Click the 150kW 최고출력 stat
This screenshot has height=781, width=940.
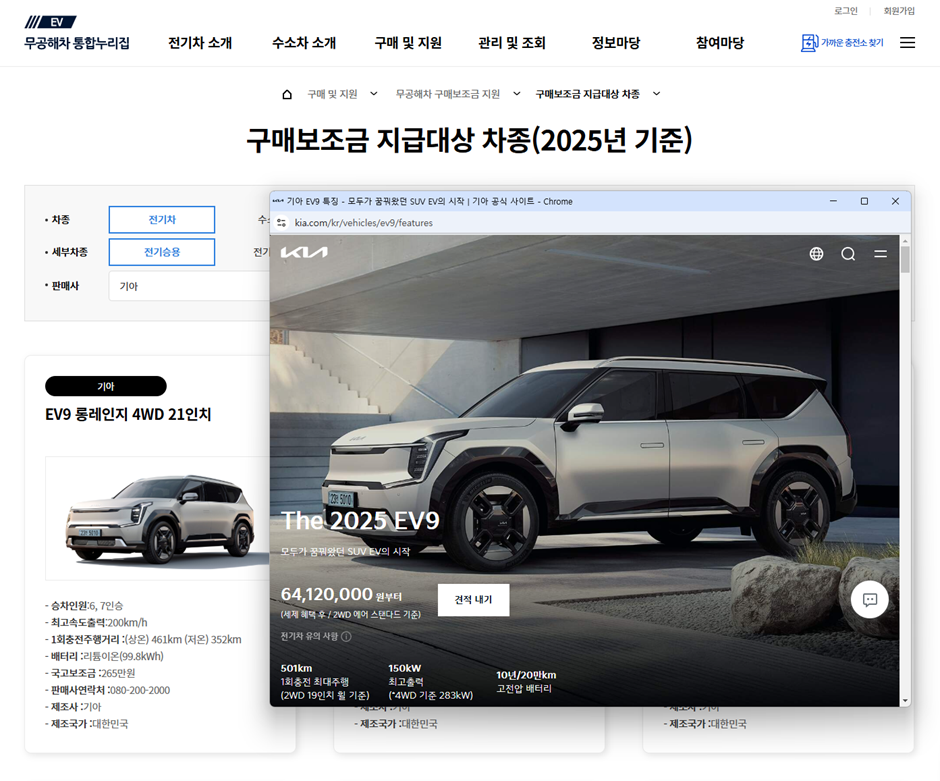(430, 682)
